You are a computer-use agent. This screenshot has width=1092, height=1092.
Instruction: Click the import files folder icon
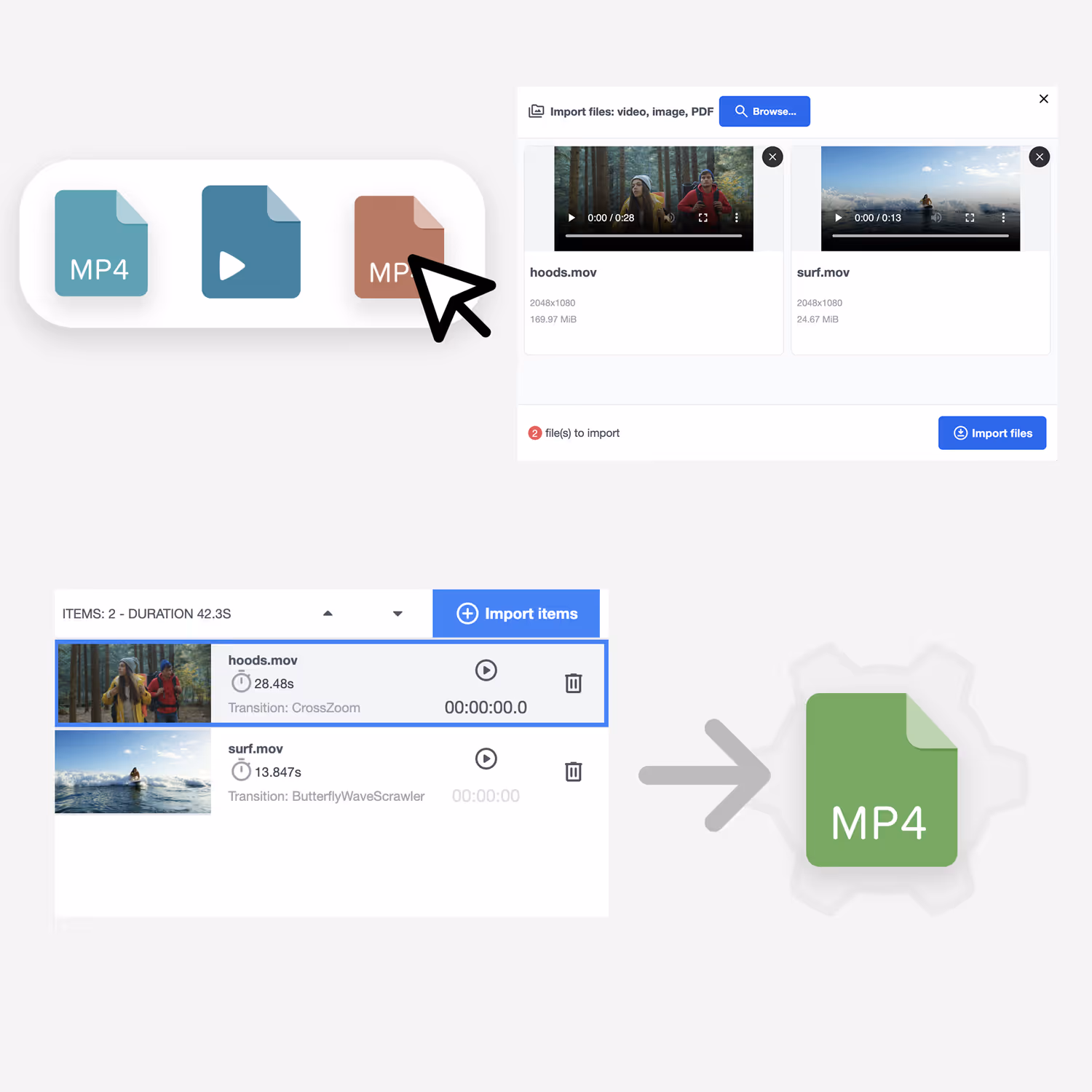(x=537, y=111)
